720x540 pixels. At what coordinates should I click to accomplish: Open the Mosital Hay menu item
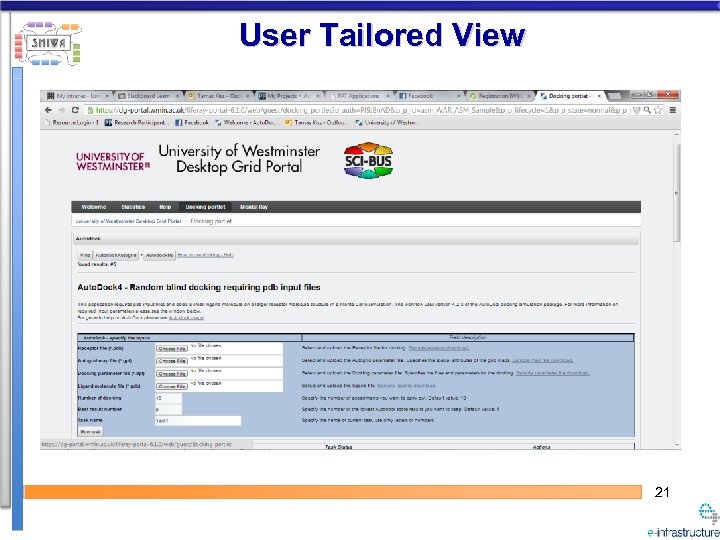[254, 207]
